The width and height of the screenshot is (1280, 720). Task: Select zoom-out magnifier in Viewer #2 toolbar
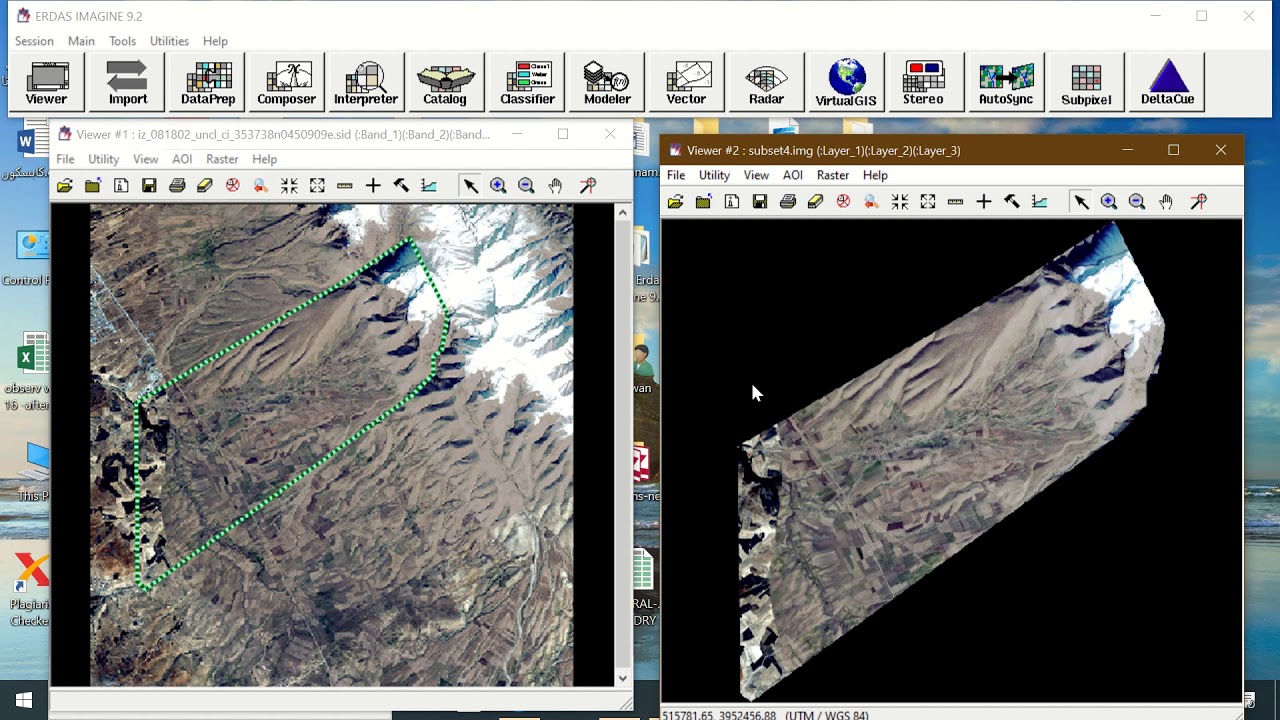coord(1137,201)
